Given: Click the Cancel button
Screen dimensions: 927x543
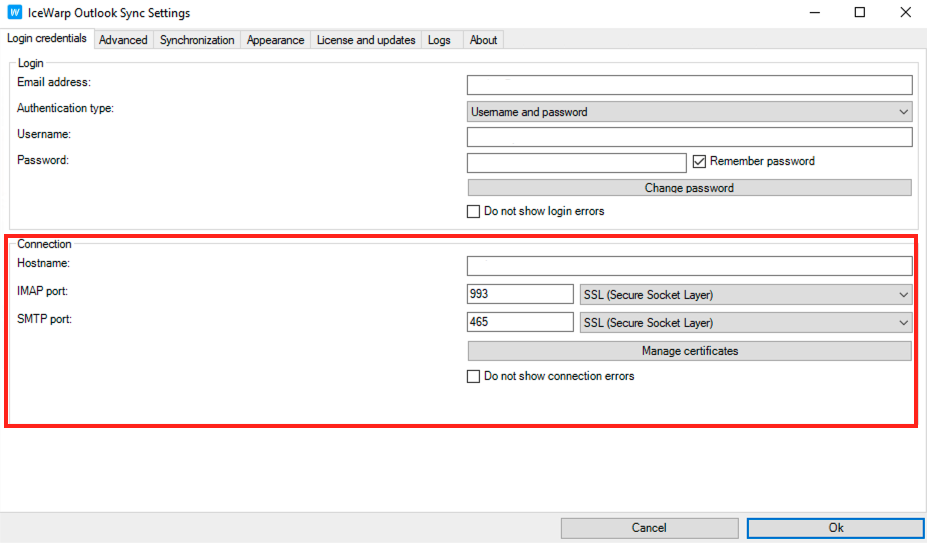Looking at the screenshot, I should [649, 528].
